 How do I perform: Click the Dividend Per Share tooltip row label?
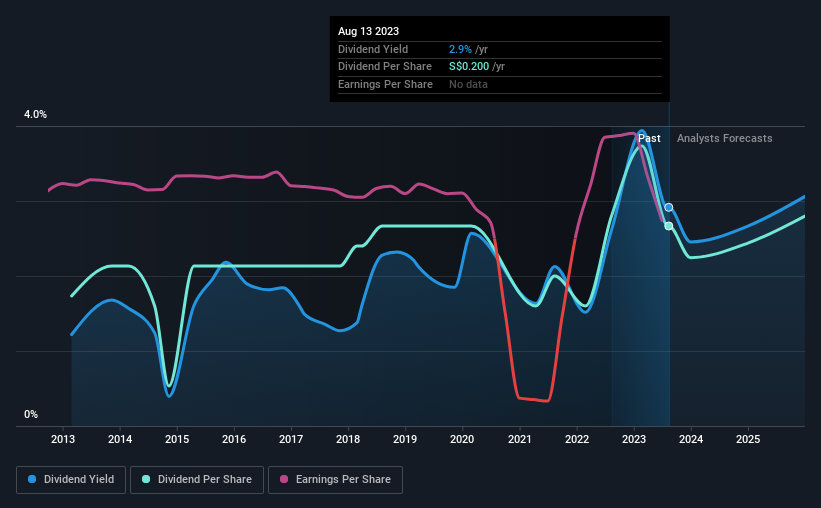coord(385,67)
